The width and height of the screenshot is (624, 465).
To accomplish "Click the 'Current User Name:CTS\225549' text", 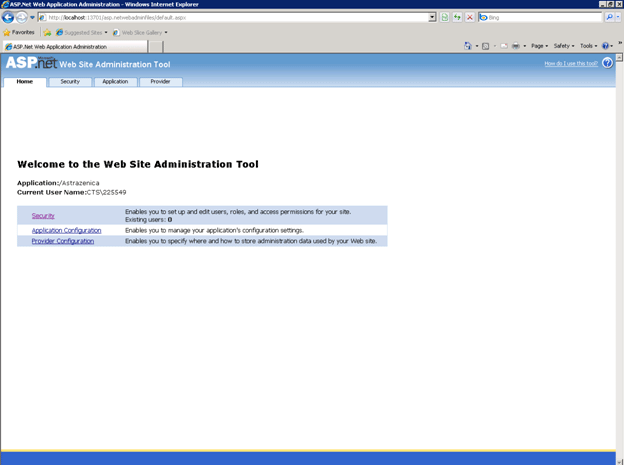I will pyautogui.click(x=72, y=192).
